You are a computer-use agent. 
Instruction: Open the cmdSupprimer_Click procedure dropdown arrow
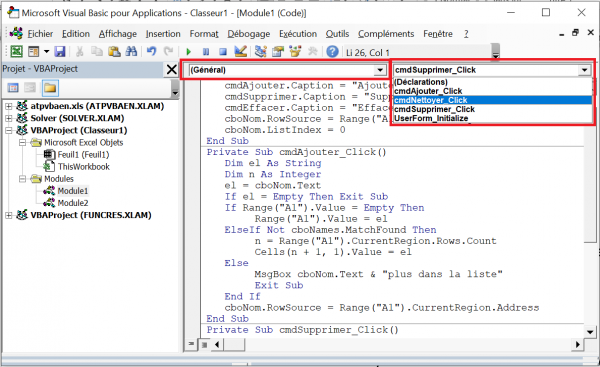584,70
